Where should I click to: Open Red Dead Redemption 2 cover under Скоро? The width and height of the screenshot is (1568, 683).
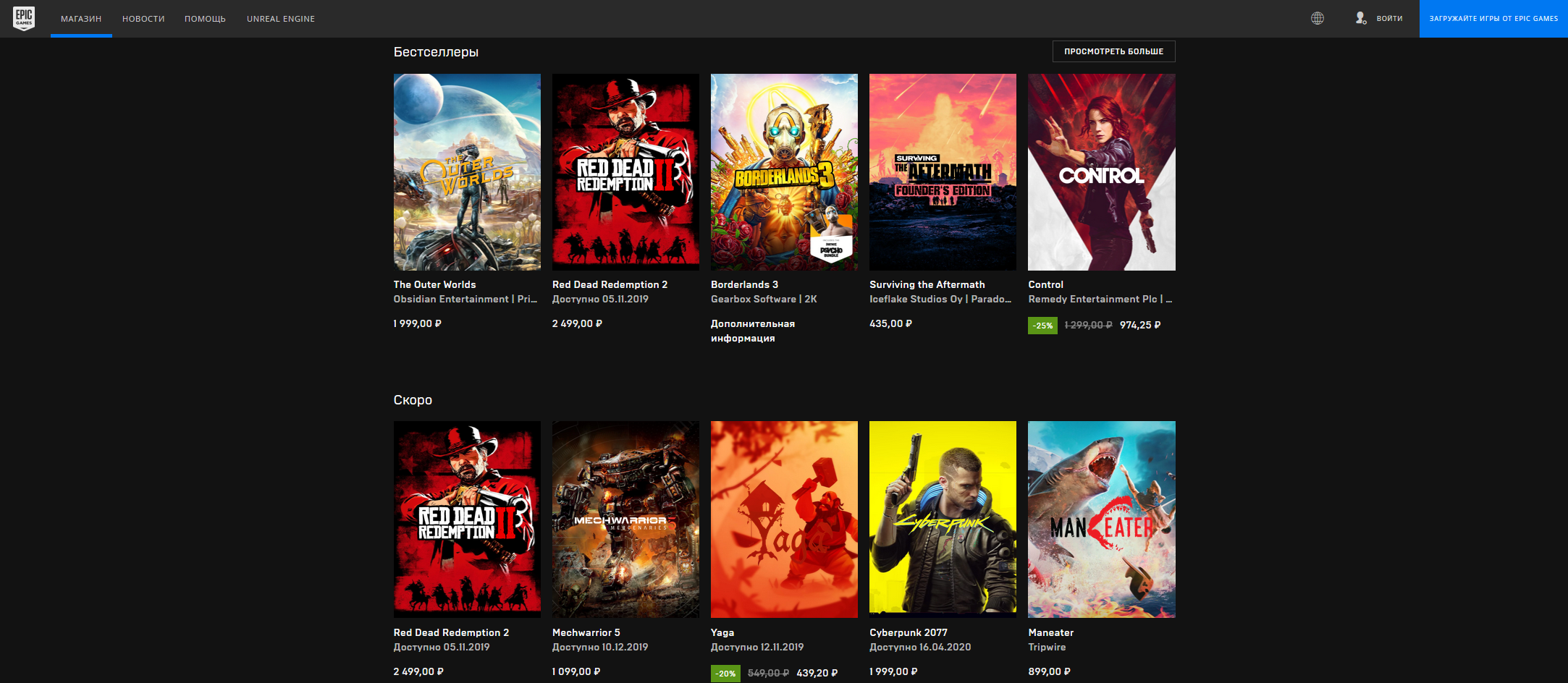click(x=467, y=519)
